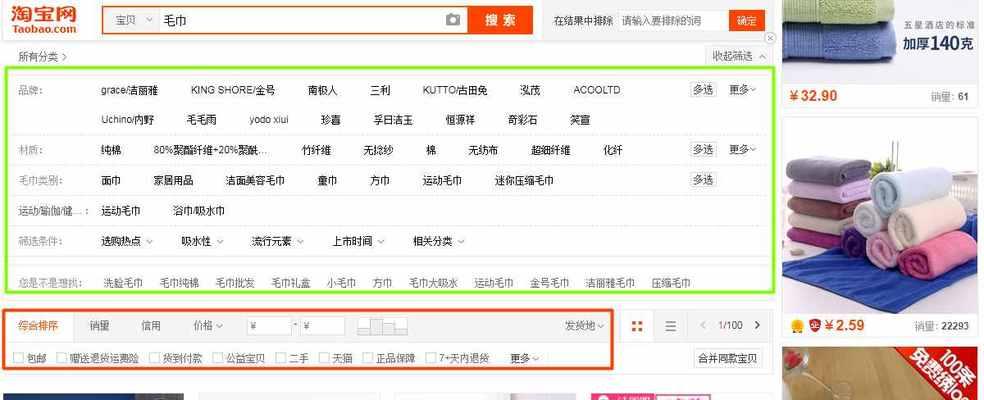
Task: Expand 更多 in the 材质 row
Action: click(x=742, y=149)
